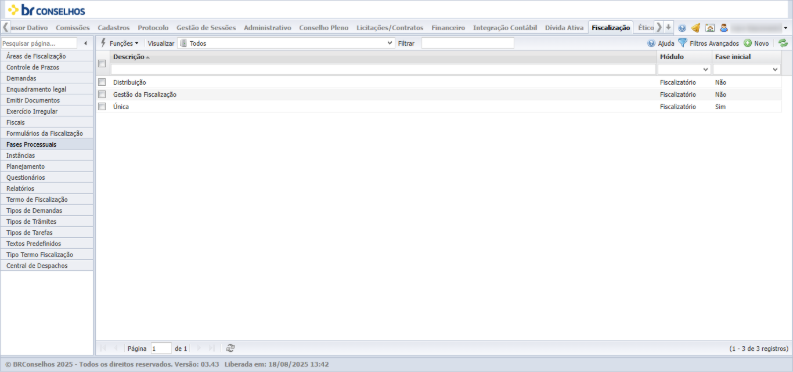Open the Ajuda help button
Screen dimensions: 793x372
660,43
